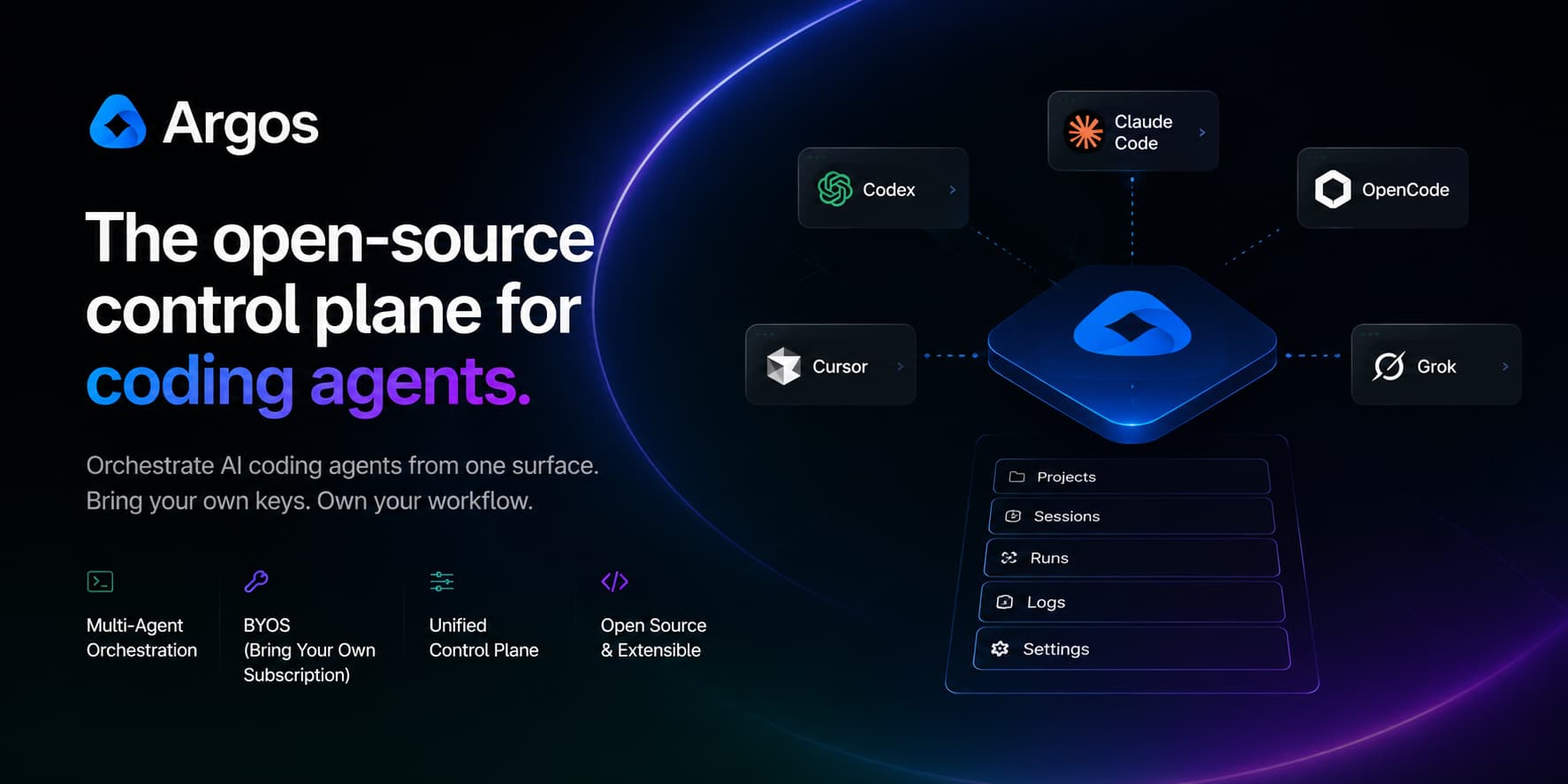The height and width of the screenshot is (784, 1568).
Task: Click the Settings gear icon
Action: point(1000,649)
